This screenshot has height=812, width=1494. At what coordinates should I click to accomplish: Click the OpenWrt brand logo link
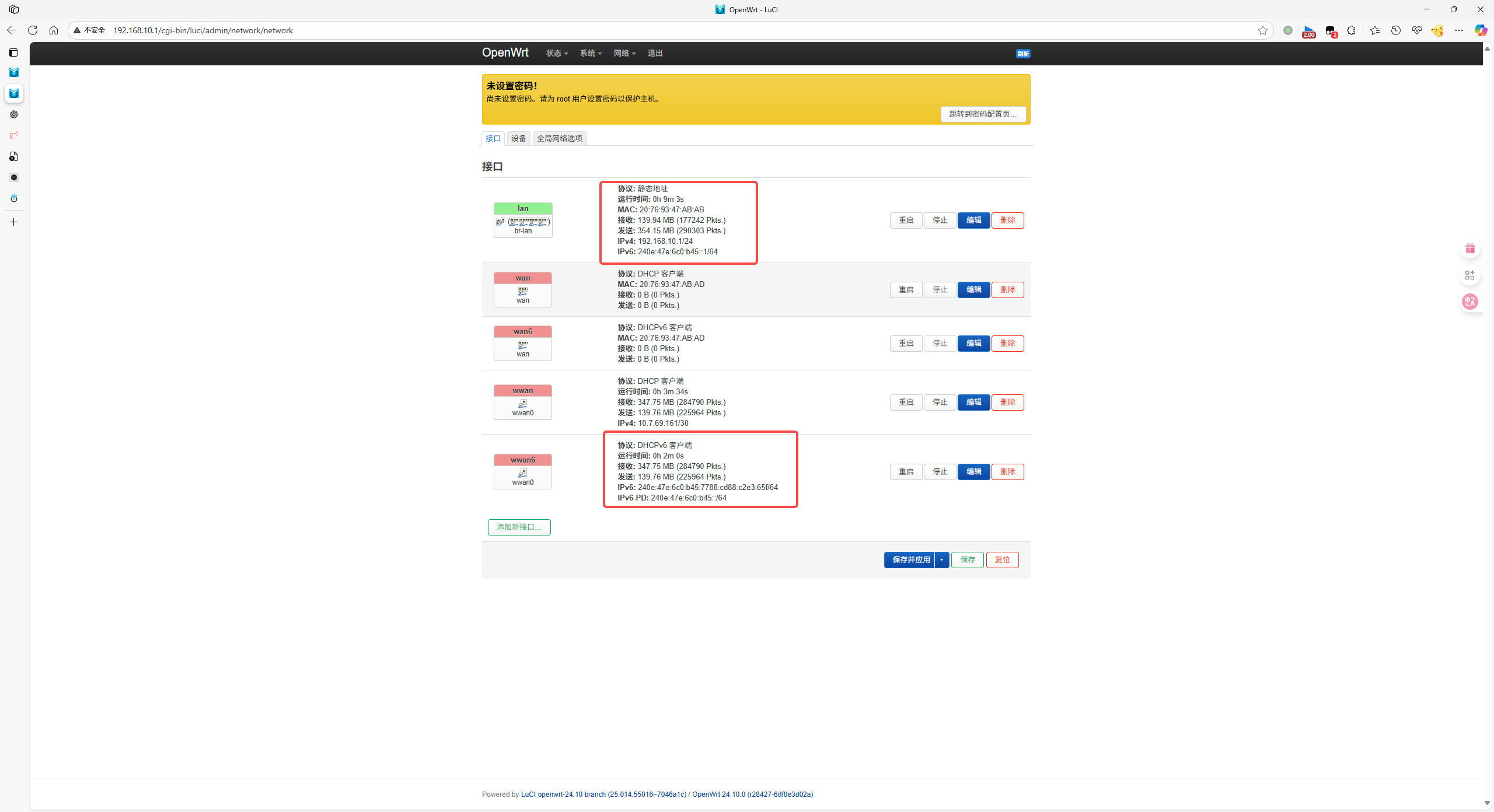pos(505,52)
